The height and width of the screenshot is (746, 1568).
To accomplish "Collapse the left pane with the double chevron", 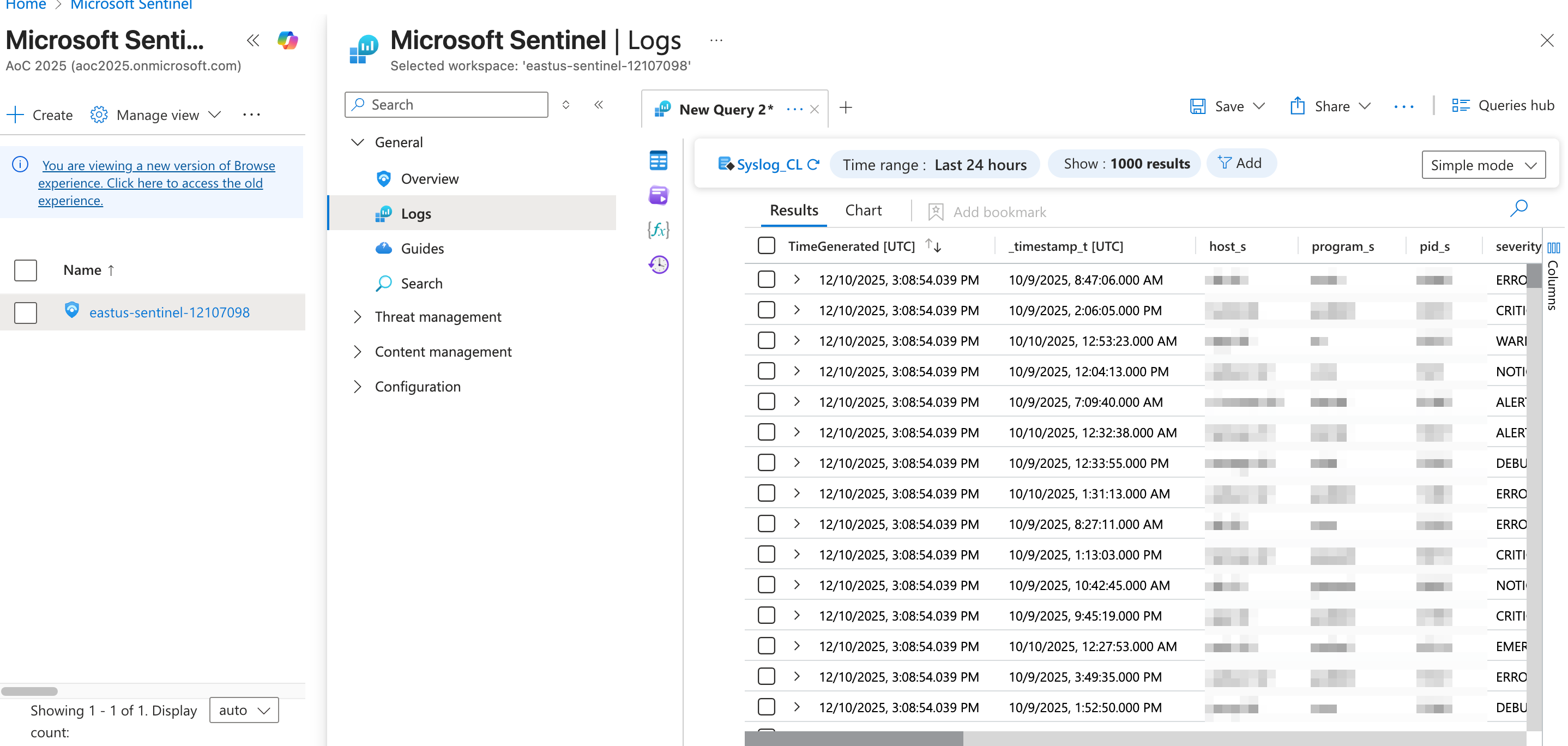I will pos(253,41).
